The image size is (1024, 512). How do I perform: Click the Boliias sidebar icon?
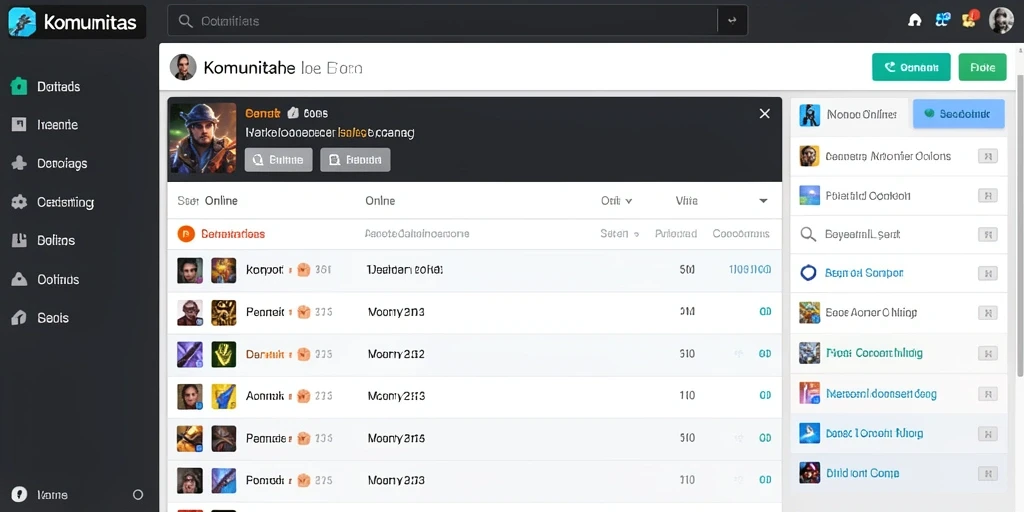(19, 240)
